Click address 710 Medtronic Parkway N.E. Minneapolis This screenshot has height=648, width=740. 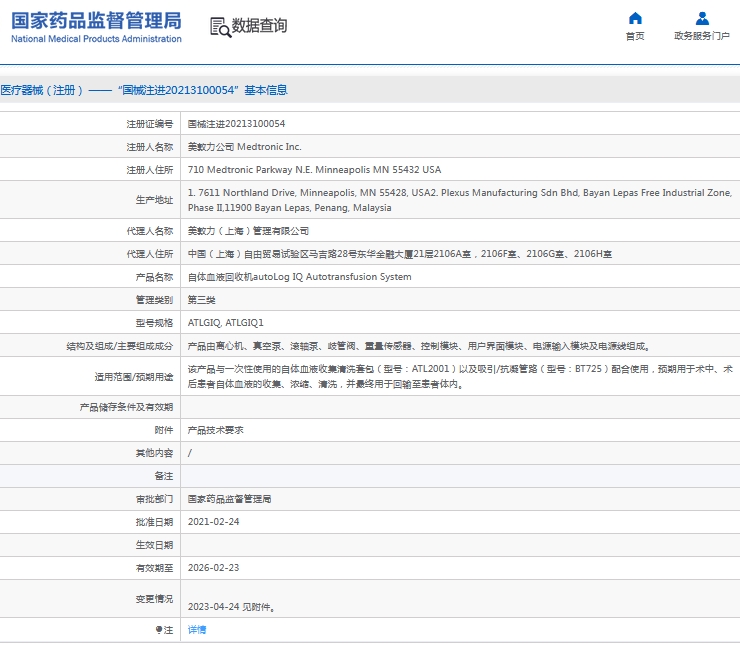(314, 170)
